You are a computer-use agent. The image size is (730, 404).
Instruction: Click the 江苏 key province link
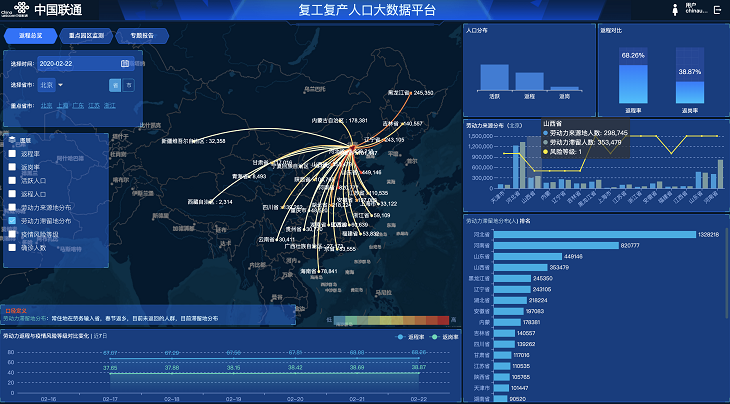click(94, 106)
